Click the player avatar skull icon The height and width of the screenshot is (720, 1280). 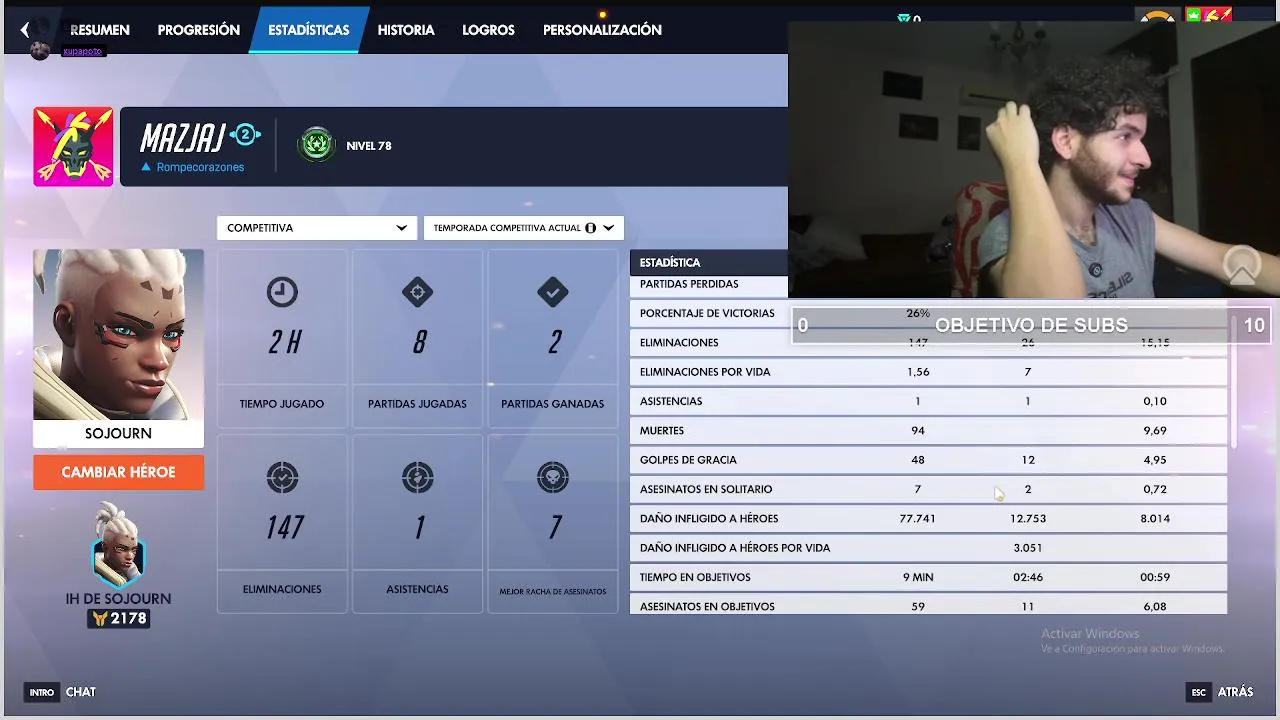click(73, 146)
